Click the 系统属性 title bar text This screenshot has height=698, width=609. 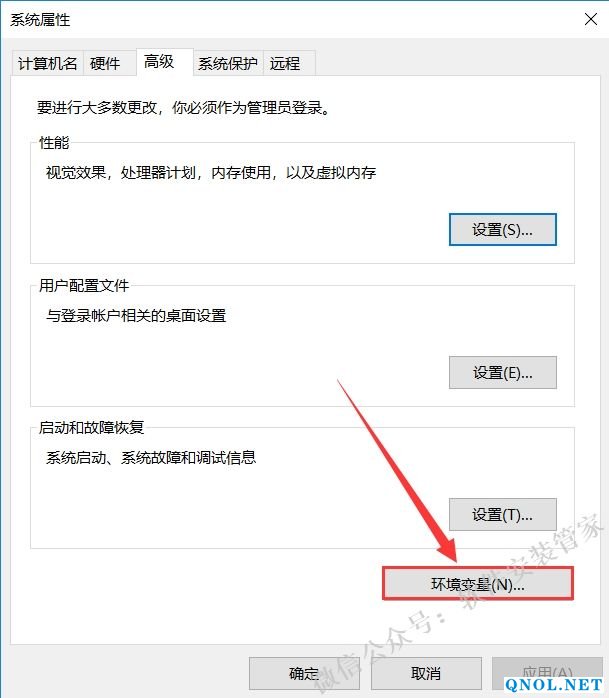40,20
